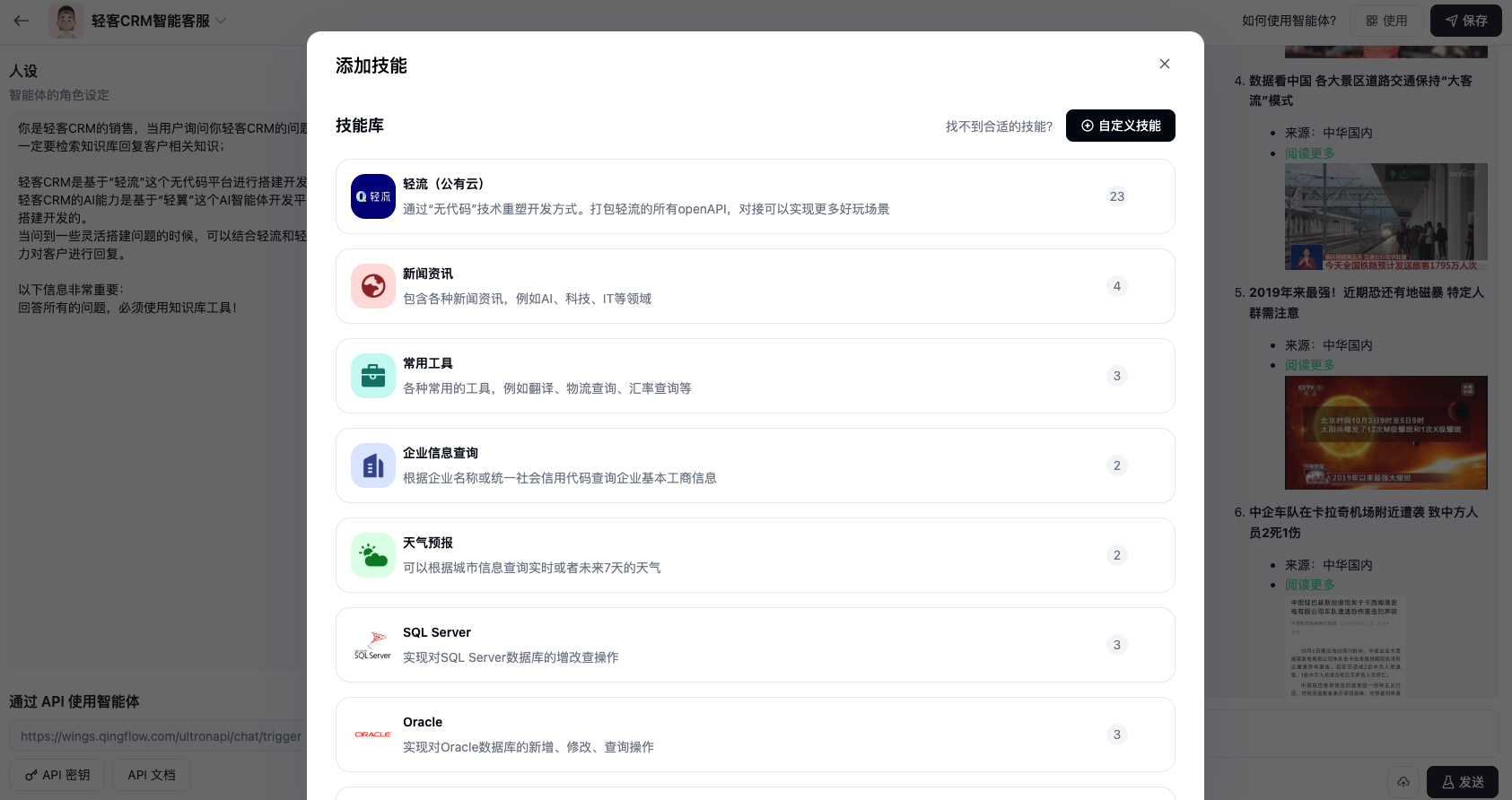Open 阅读更多 link under news item 6
1512x800 pixels.
point(1310,585)
